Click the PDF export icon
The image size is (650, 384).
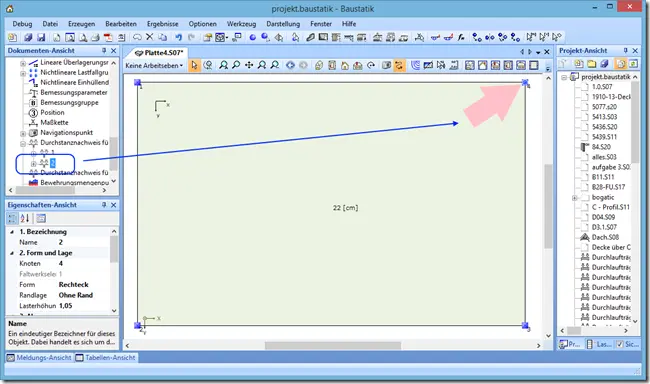click(108, 38)
